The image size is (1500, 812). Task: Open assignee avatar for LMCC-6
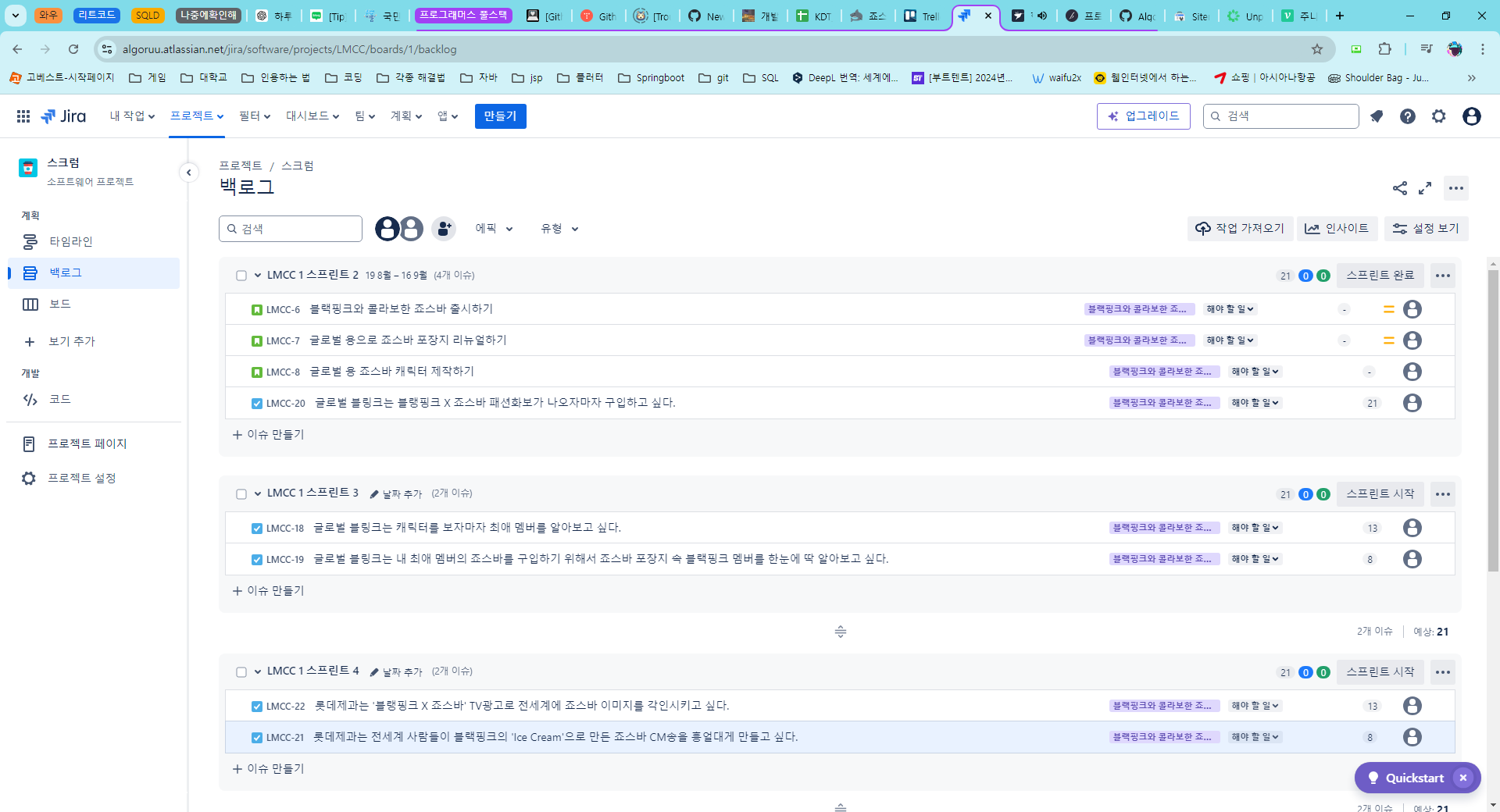pos(1412,309)
